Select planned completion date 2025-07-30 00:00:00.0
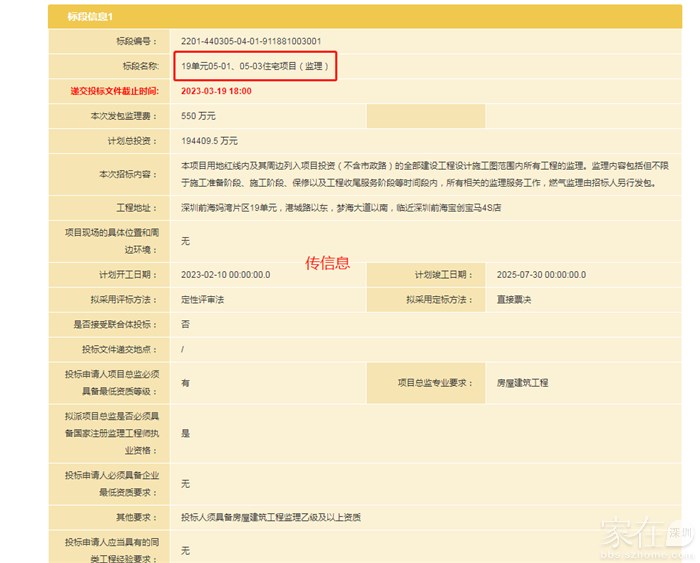700x563 pixels. [541, 274]
